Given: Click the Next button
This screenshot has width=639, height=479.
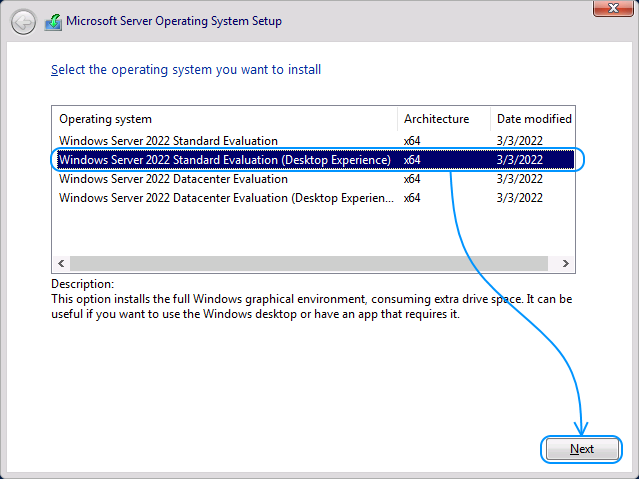Looking at the screenshot, I should point(581,449).
